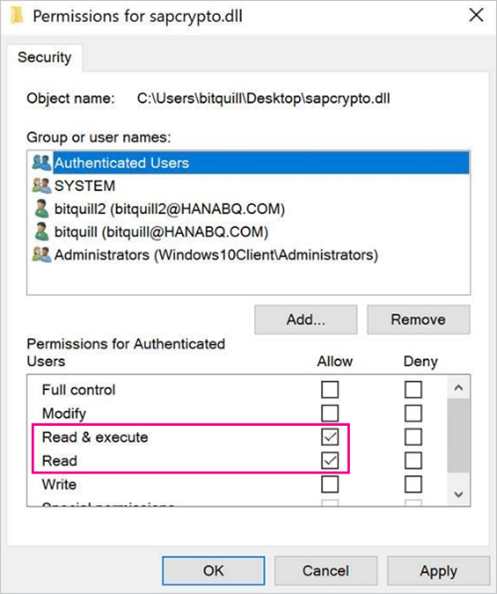Click Cancel to discard changes
497x594 pixels.
326,571
